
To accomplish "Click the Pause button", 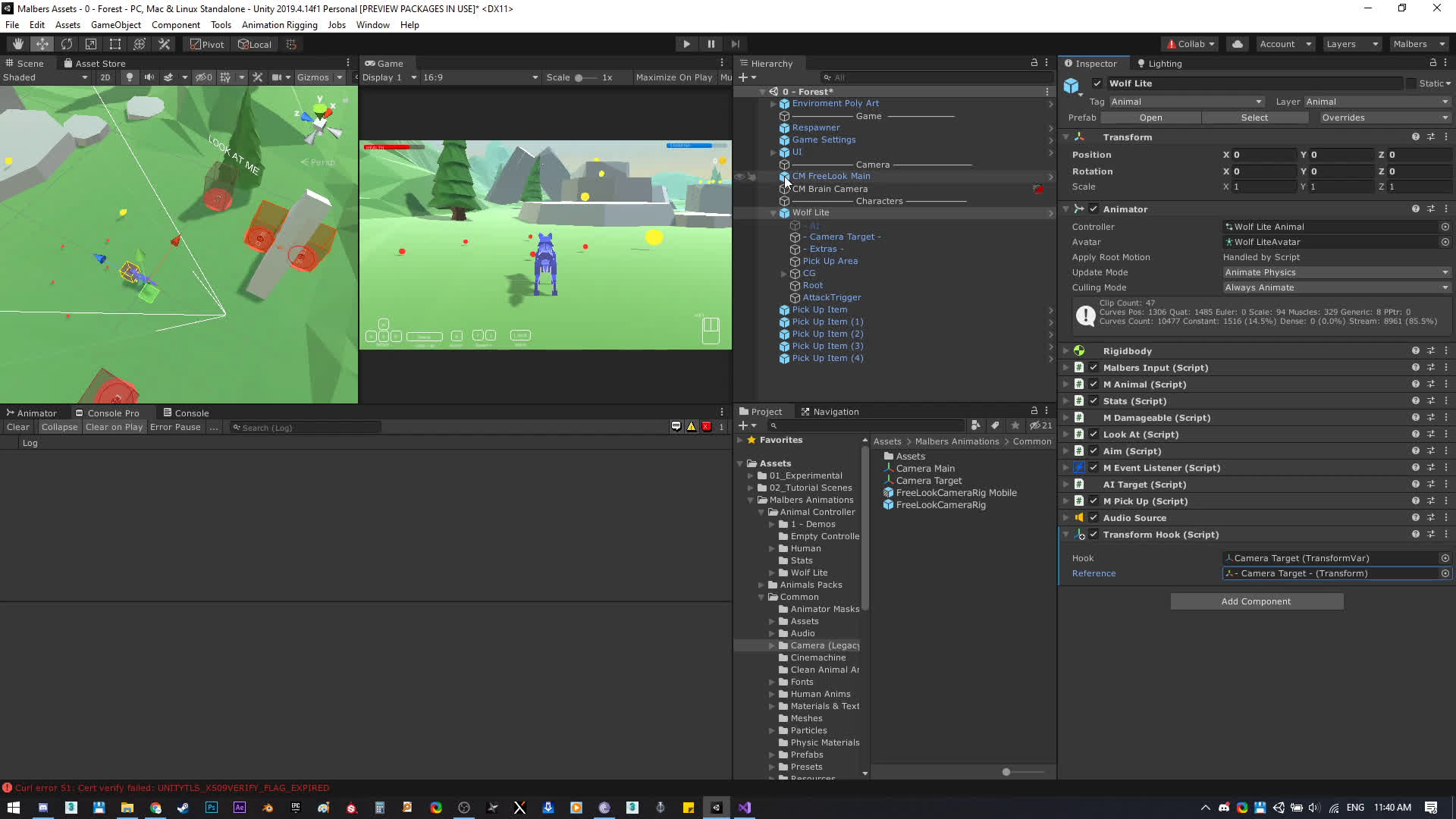I will (711, 44).
